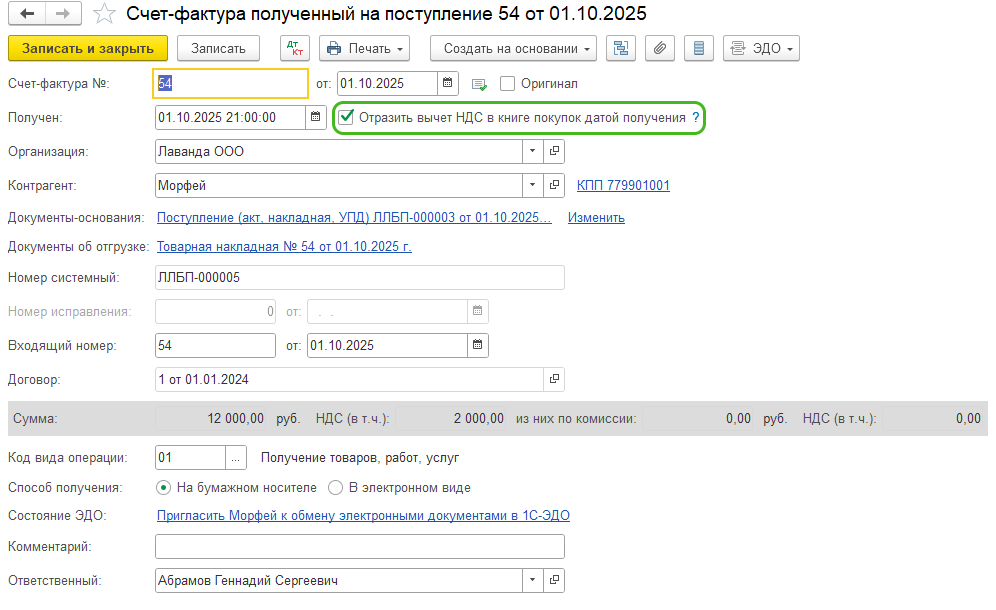Image resolution: width=996 pixels, height=610 pixels.
Task: Open the Печать menu
Action: pos(364,48)
